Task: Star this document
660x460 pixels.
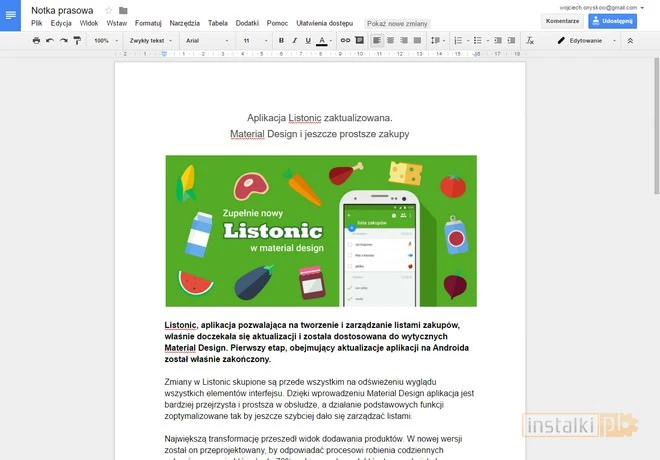Action: pos(109,10)
